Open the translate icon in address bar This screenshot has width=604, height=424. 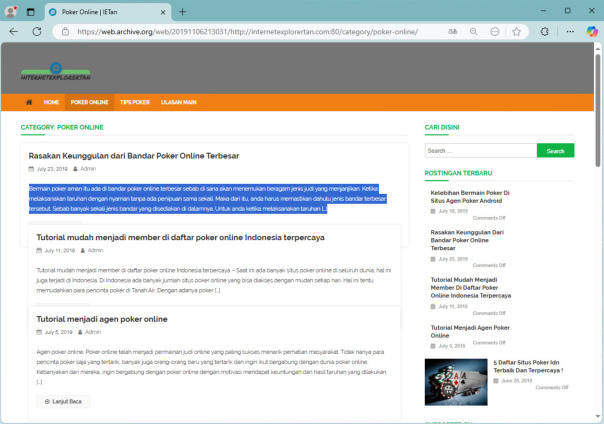click(x=453, y=32)
